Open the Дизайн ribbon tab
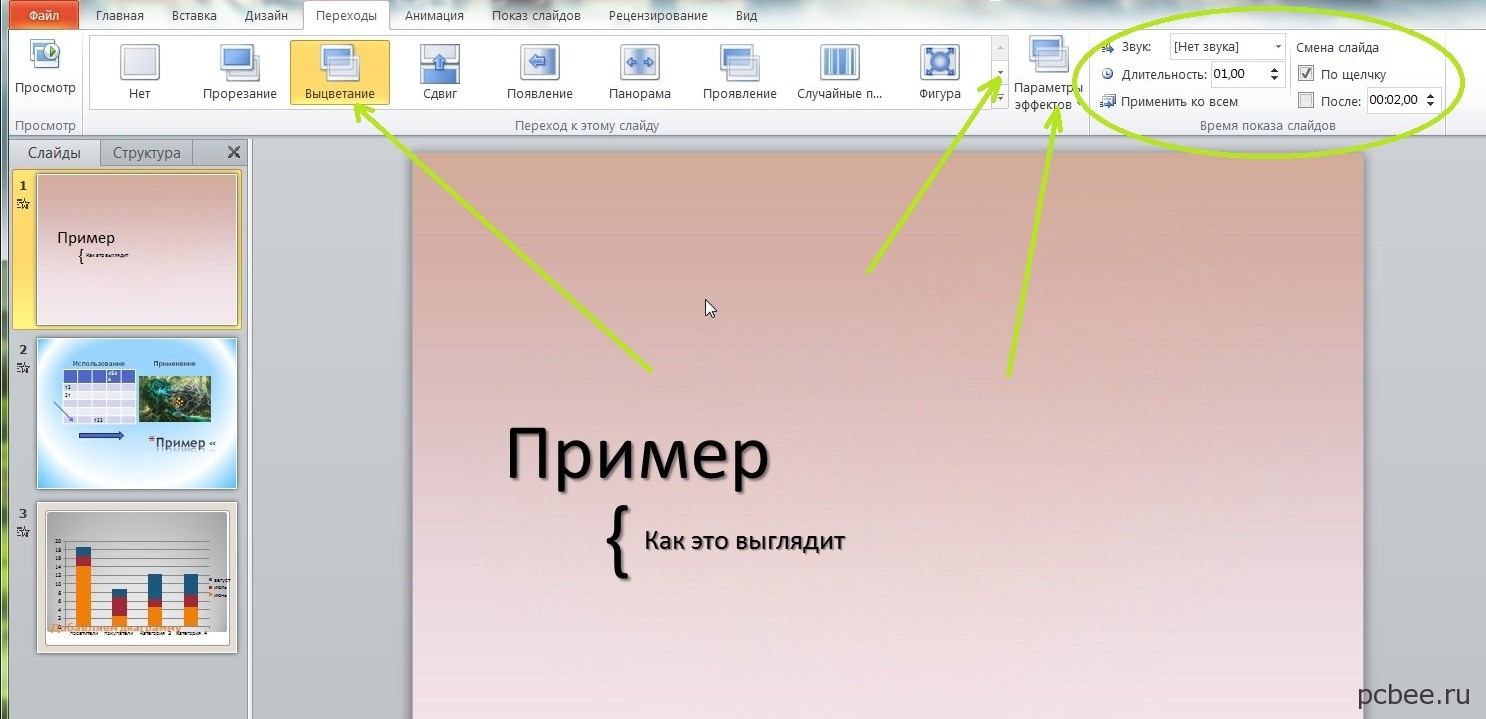 coord(266,16)
